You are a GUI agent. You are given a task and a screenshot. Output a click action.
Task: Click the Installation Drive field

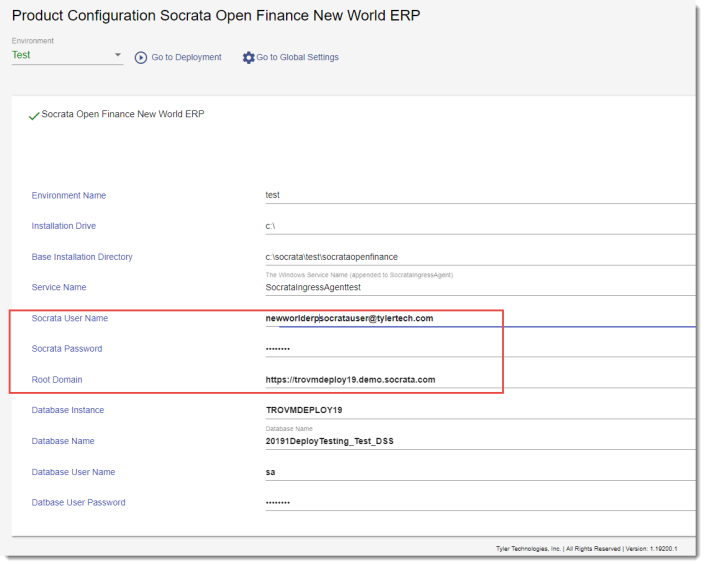(x=480, y=226)
